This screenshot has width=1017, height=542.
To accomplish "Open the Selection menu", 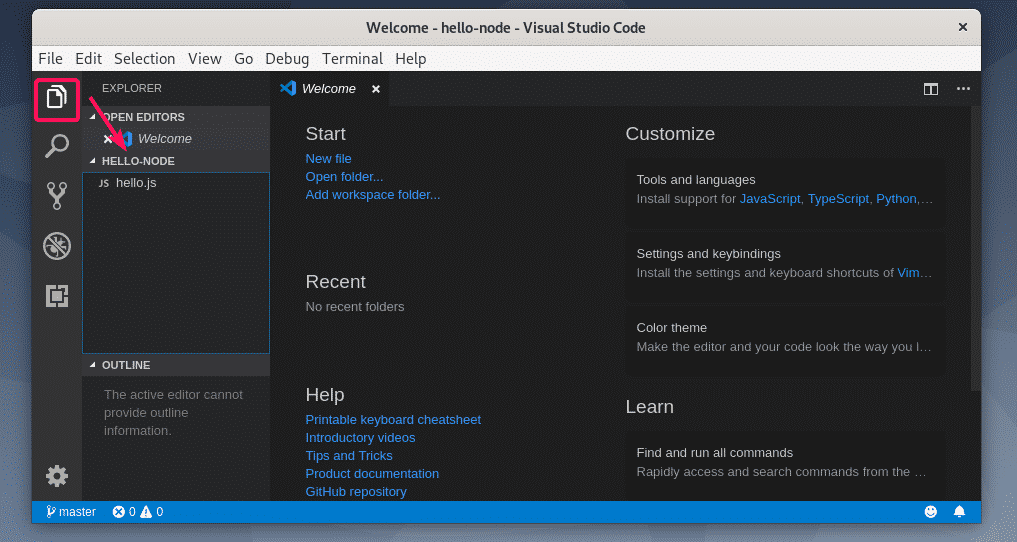I will coord(144,59).
